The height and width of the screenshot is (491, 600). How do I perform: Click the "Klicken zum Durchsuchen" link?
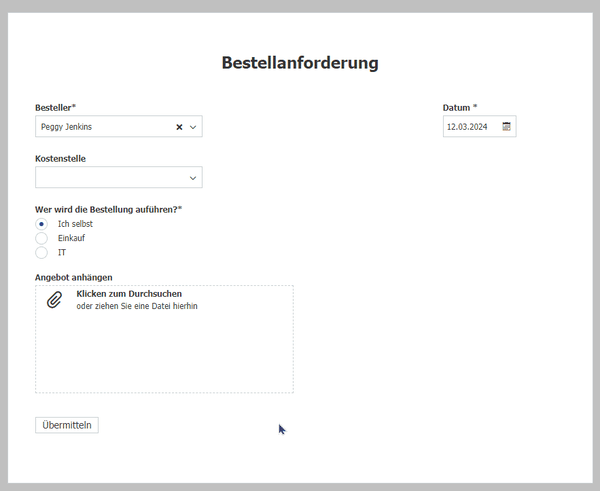[x=129, y=294]
